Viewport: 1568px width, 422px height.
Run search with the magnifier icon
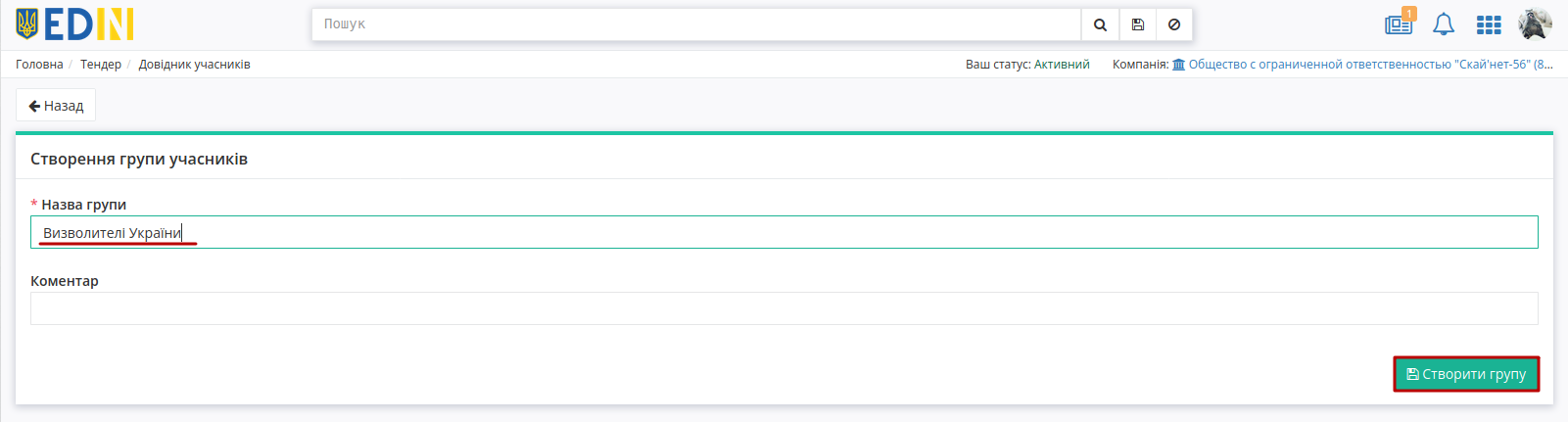click(1100, 24)
